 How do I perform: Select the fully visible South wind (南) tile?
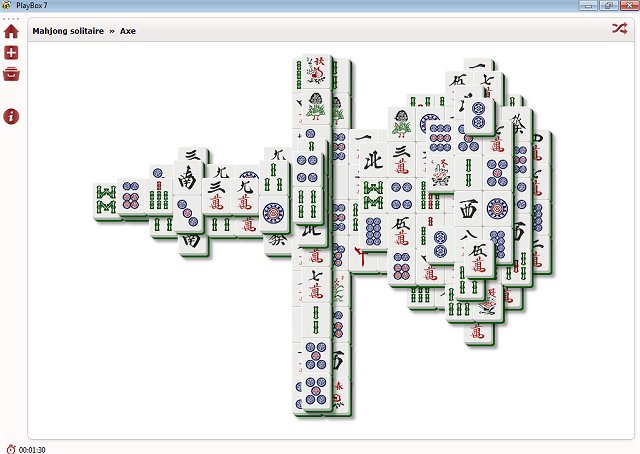click(x=188, y=178)
